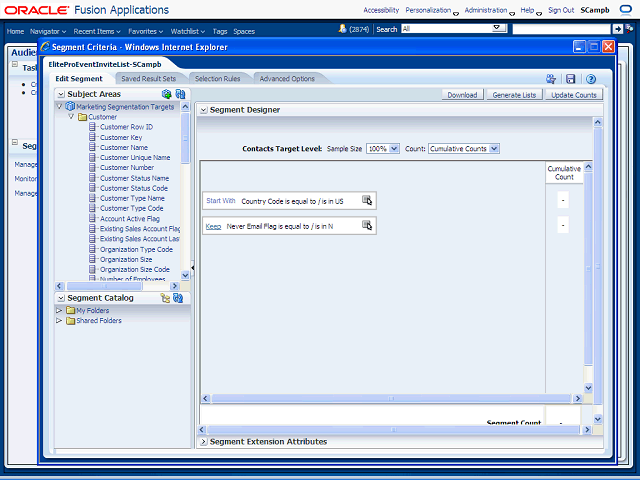Viewport: 640px width, 480px height.
Task: Click the splitter collapse arrow between panels
Action: [193, 268]
